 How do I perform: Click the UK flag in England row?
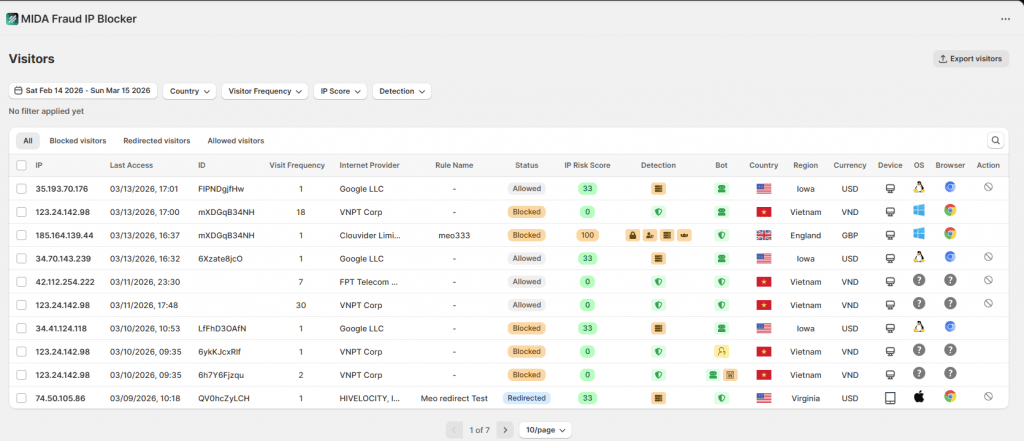tap(764, 235)
